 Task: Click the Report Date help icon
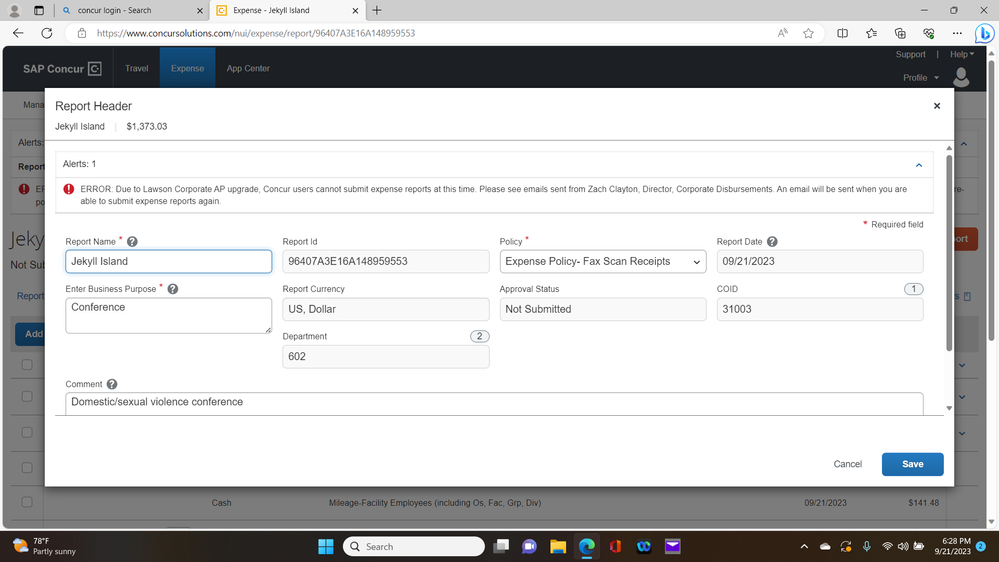(x=772, y=241)
